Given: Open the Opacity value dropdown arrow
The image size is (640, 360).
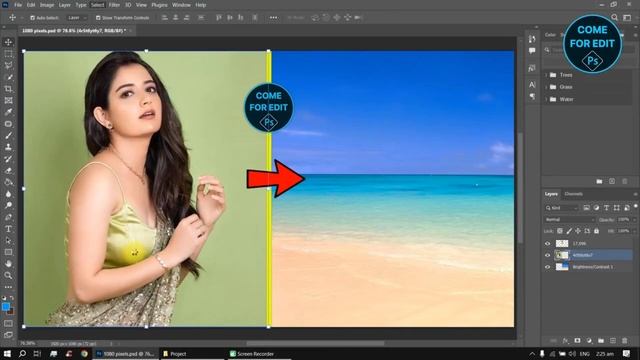Looking at the screenshot, I should pyautogui.click(x=634, y=220).
